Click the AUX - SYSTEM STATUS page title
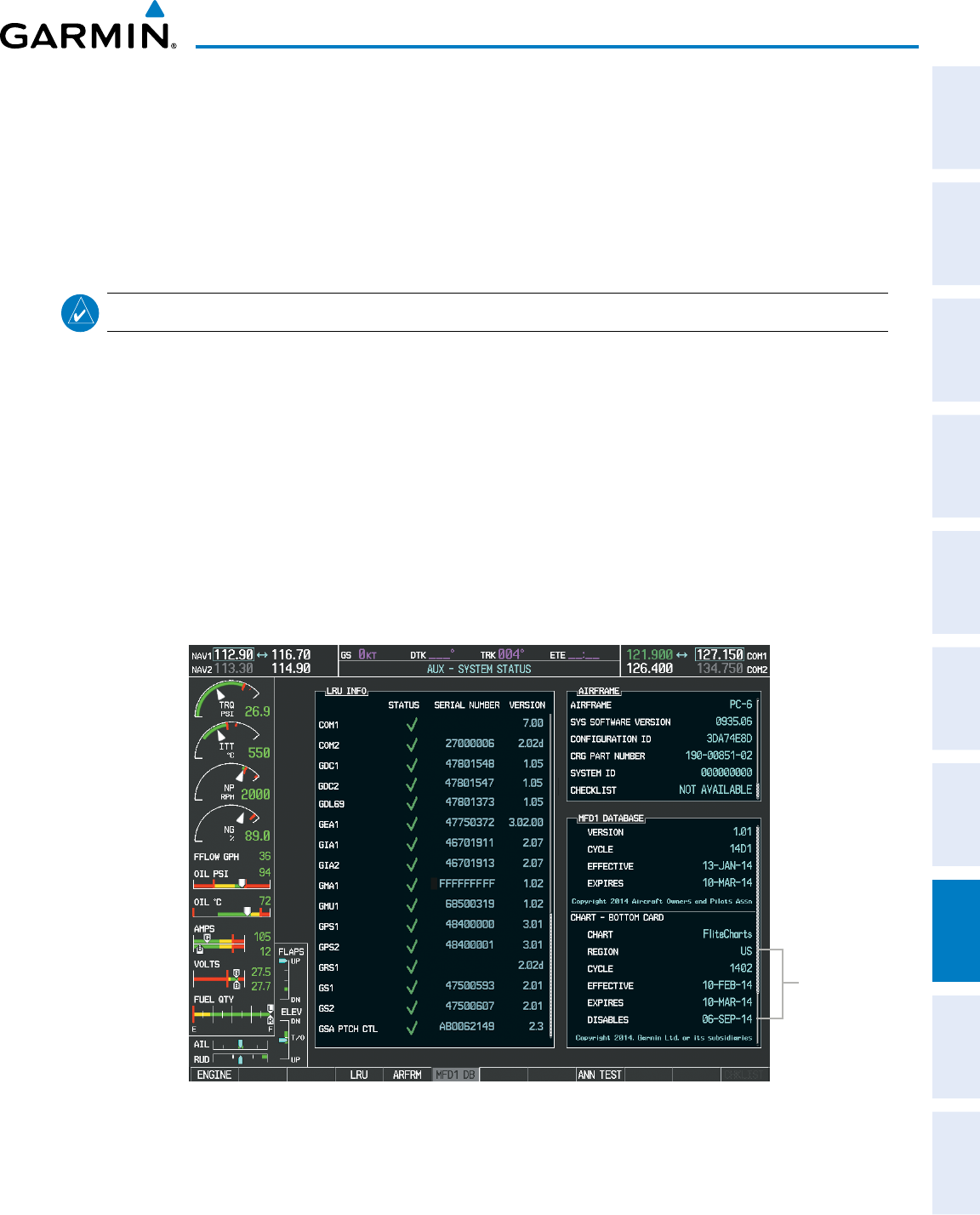The height and width of the screenshot is (1215, 980). [x=479, y=670]
